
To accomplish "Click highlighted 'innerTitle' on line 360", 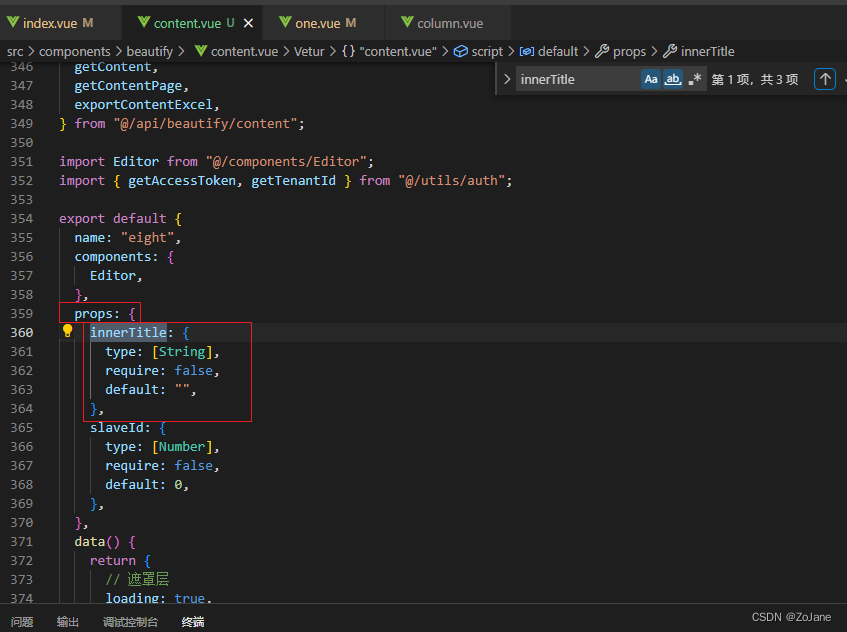I will click(x=128, y=333).
